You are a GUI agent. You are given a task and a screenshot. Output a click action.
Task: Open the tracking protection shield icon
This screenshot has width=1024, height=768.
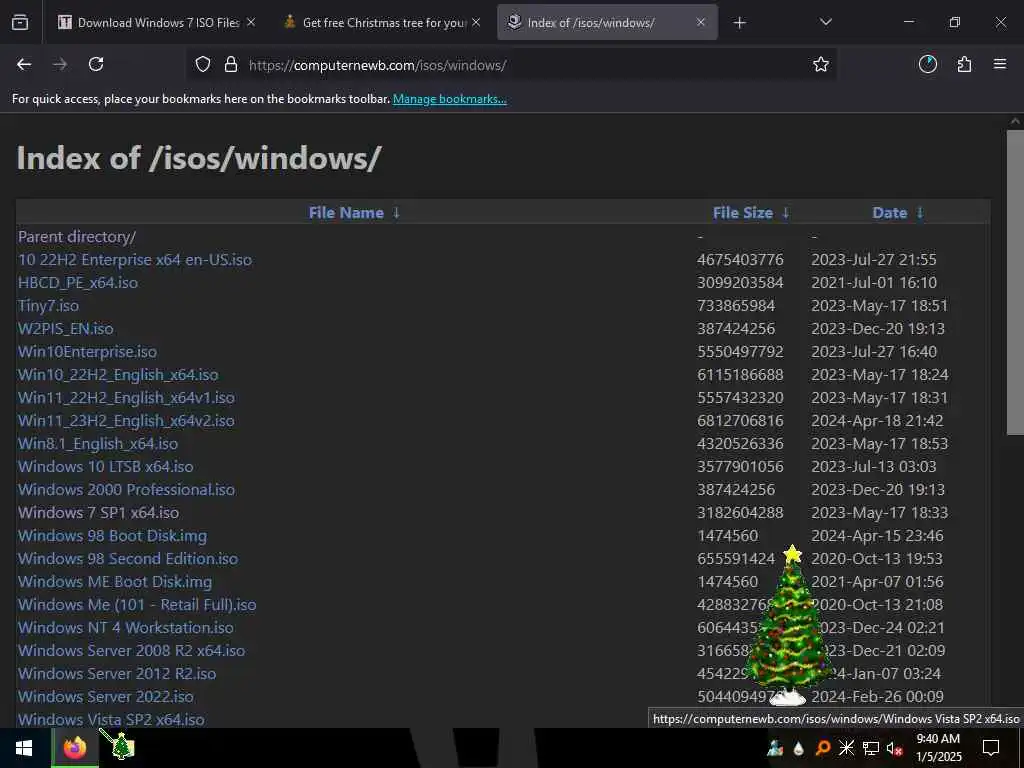[203, 65]
